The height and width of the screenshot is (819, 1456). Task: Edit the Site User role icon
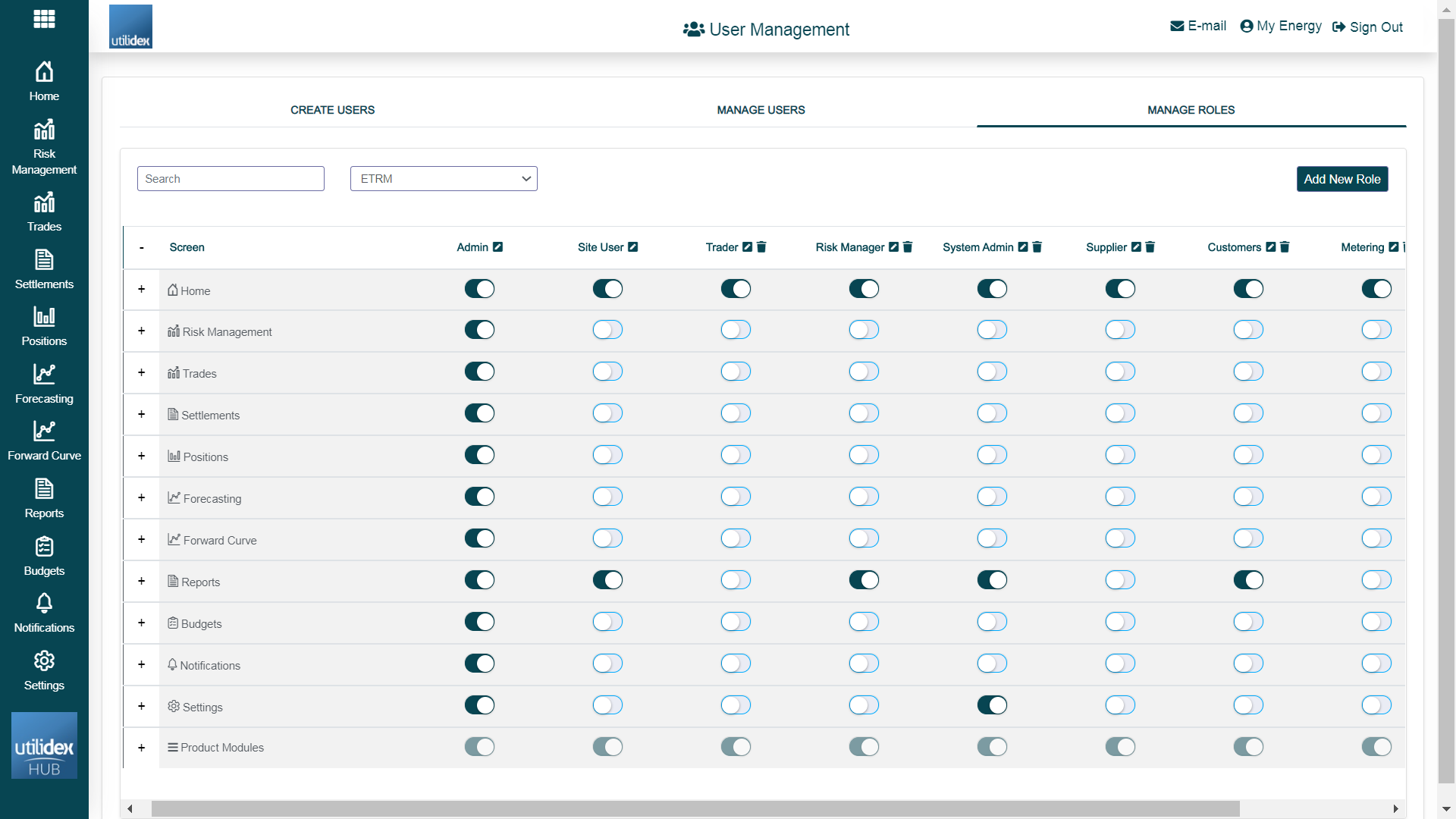point(633,247)
